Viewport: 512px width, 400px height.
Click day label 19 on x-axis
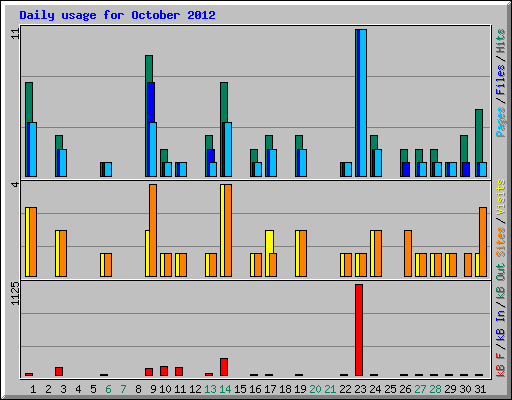tap(300, 389)
